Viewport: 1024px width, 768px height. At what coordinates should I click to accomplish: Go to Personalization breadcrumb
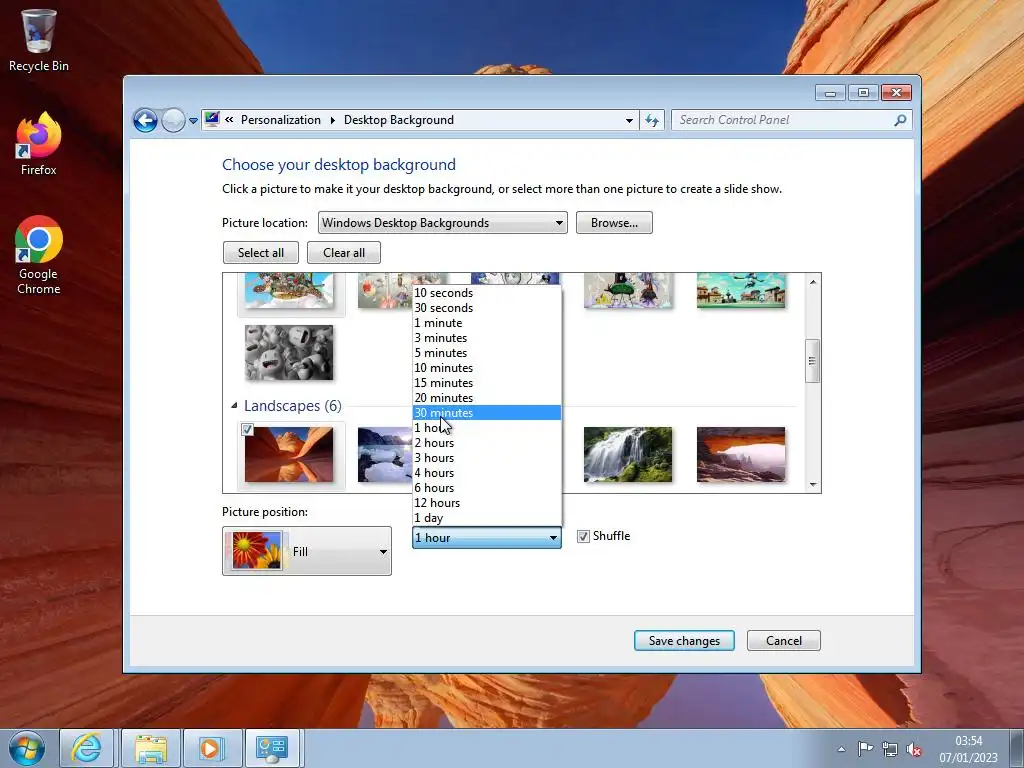281,120
